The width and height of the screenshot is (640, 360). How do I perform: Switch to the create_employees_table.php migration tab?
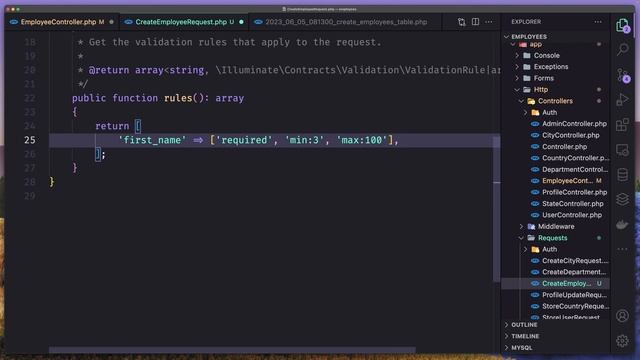346,22
